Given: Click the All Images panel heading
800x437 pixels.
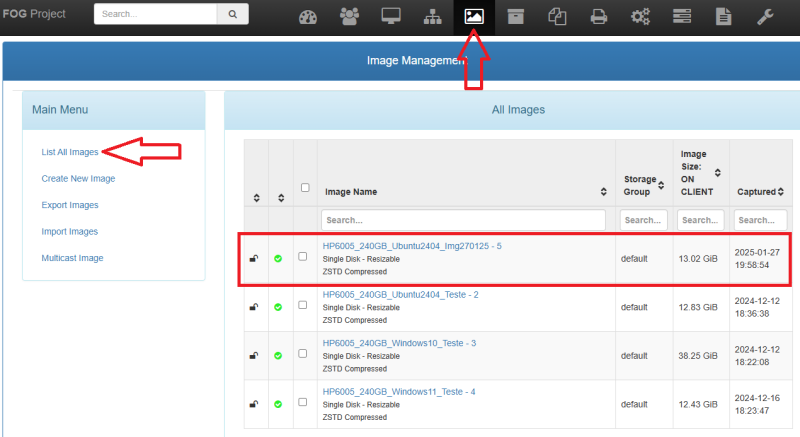Looking at the screenshot, I should pyautogui.click(x=518, y=110).
